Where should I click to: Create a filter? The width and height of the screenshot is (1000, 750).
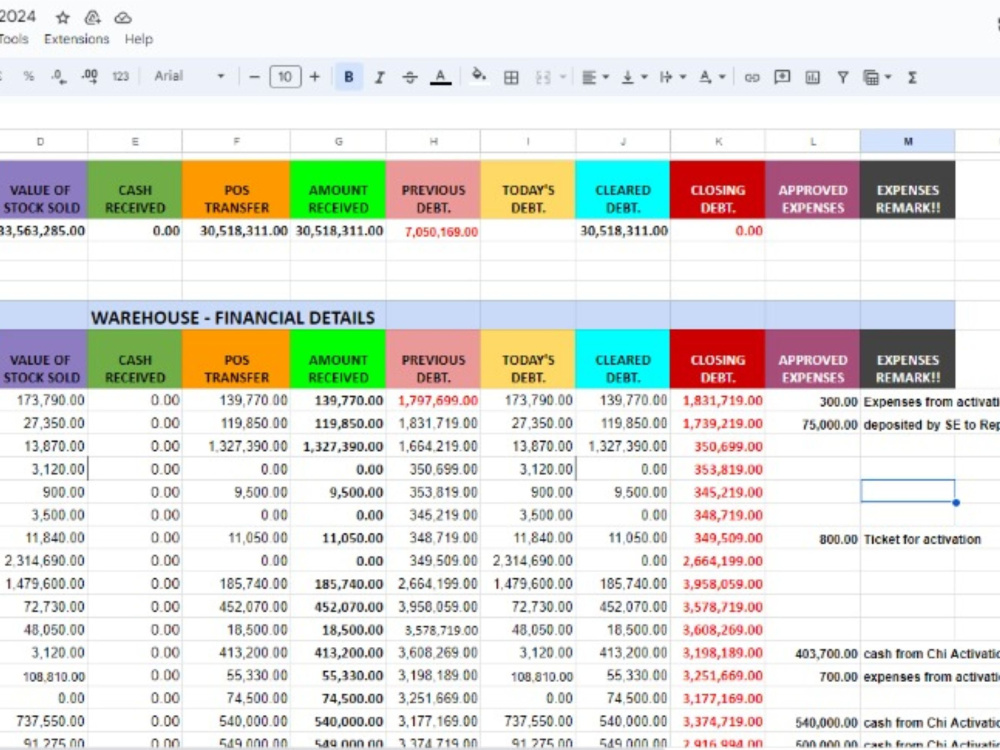pos(842,77)
